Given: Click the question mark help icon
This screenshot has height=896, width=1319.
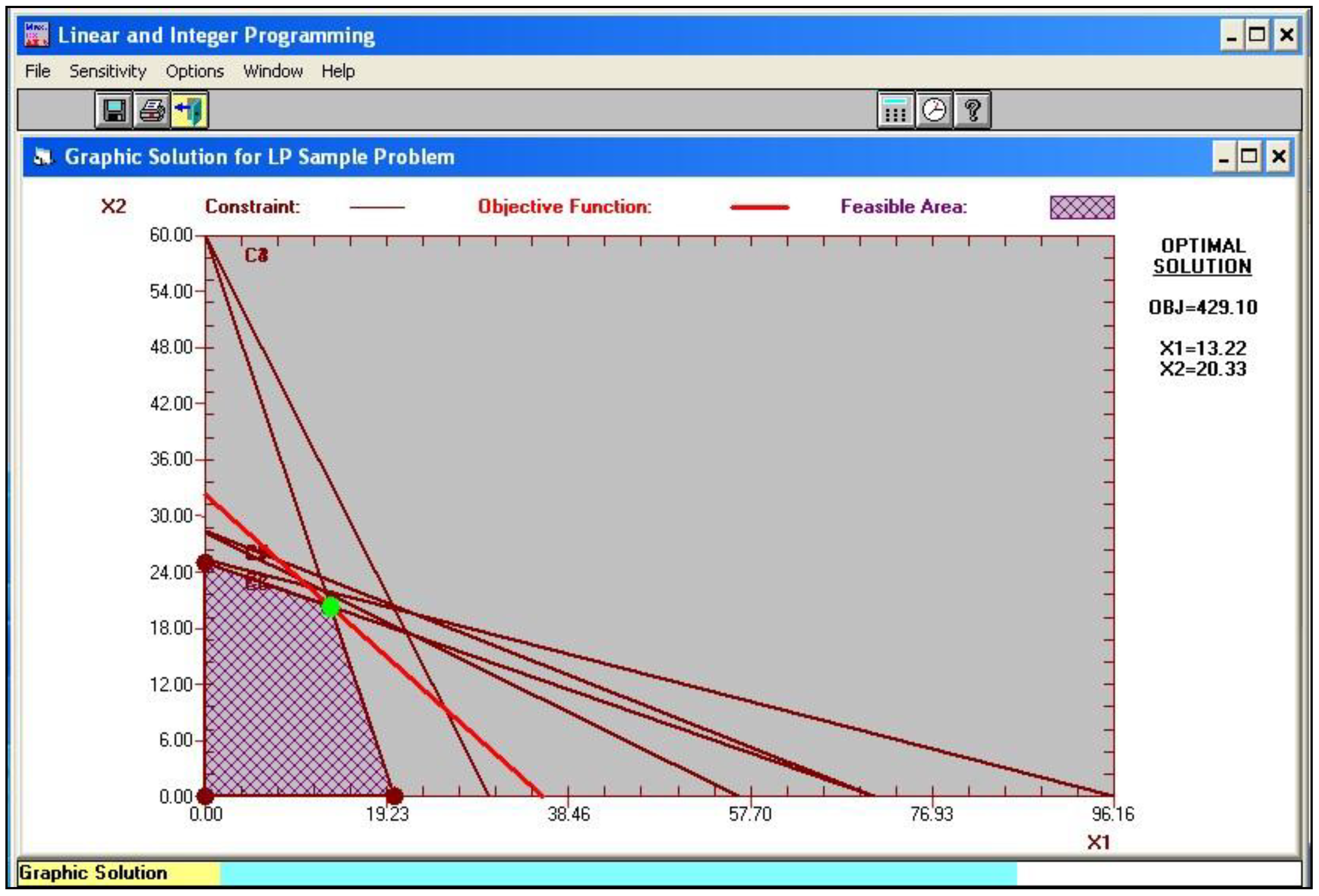Looking at the screenshot, I should [x=972, y=110].
